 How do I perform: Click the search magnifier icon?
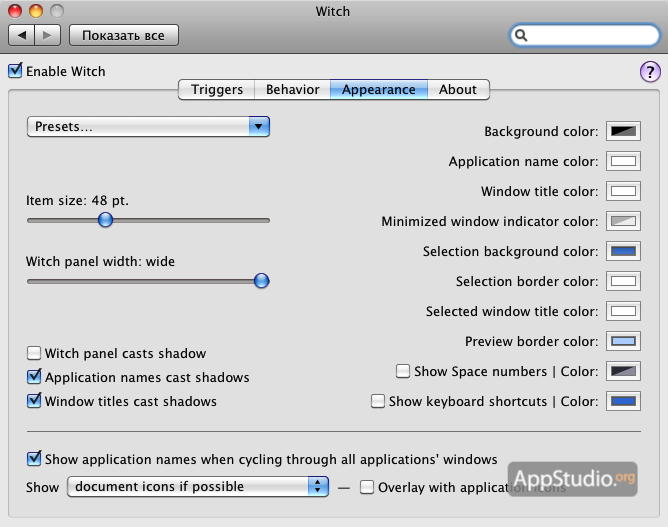521,35
